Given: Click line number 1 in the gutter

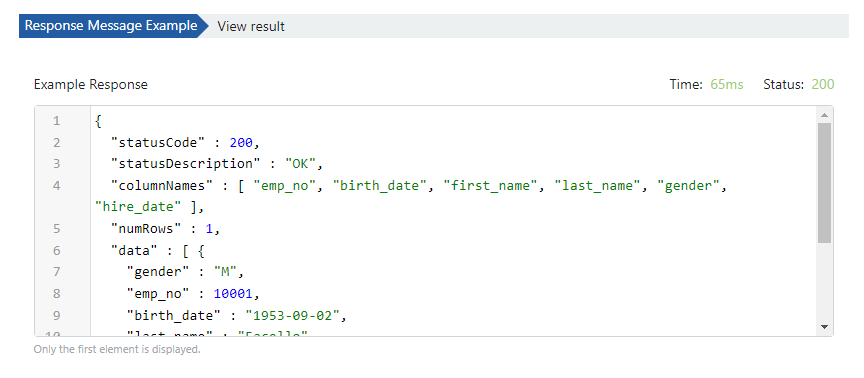Looking at the screenshot, I should [57, 121].
